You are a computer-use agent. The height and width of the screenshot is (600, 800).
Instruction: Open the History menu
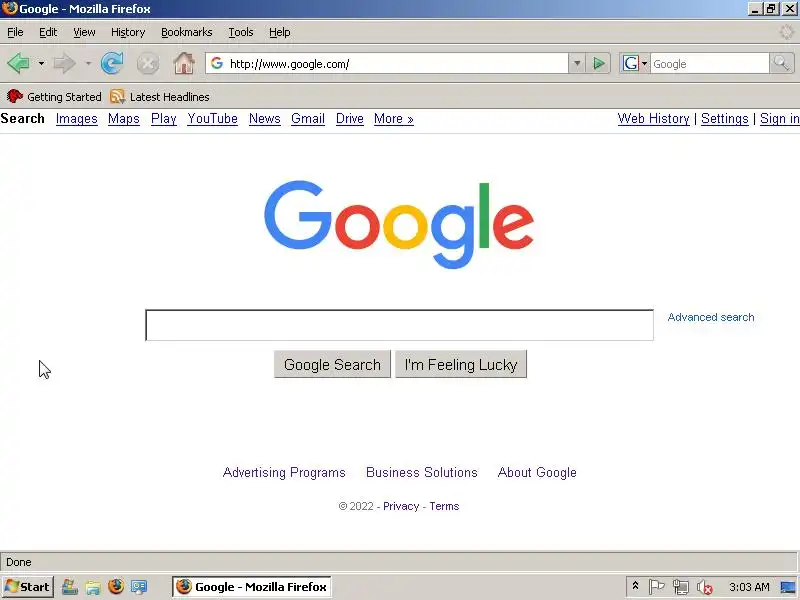(x=128, y=32)
